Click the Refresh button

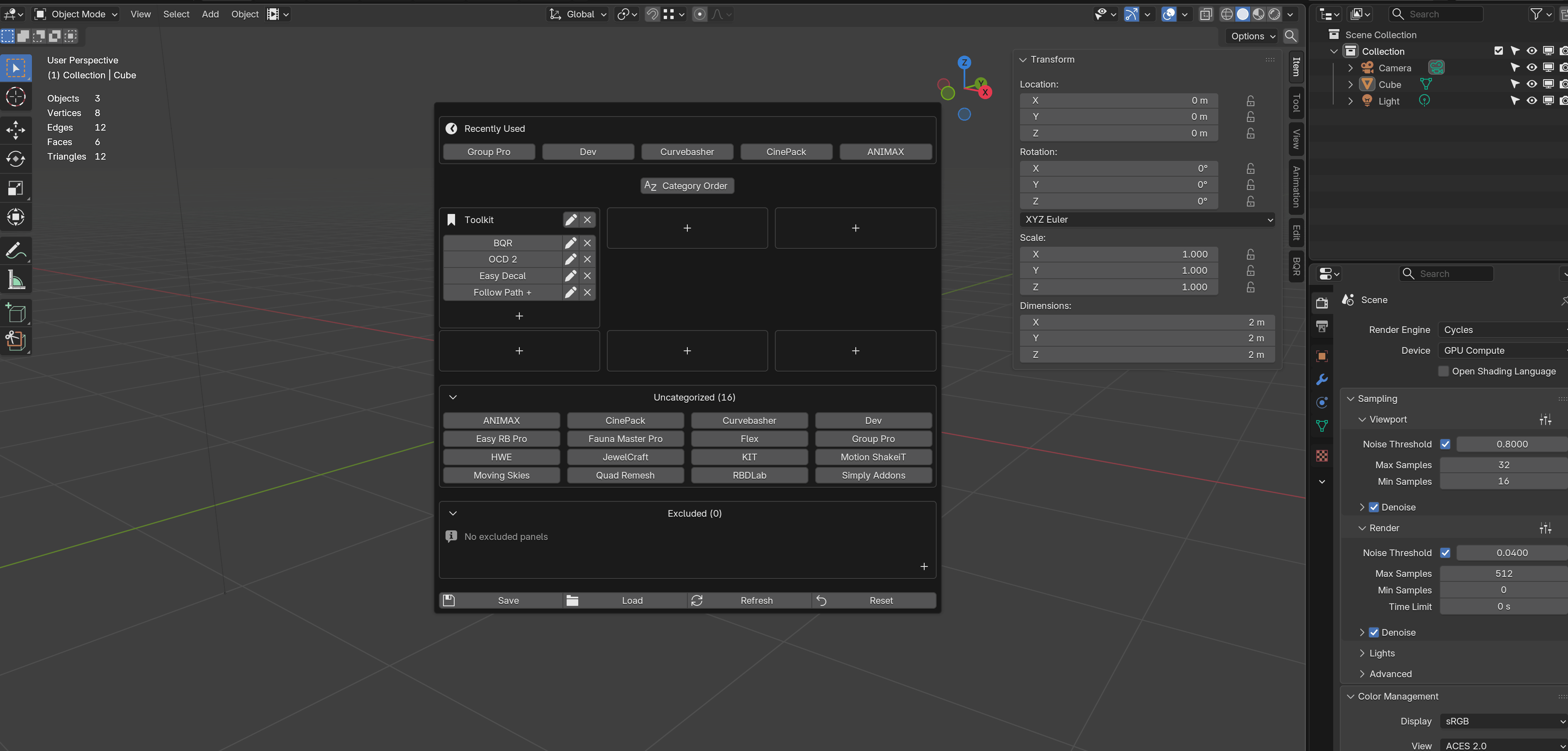click(749, 601)
